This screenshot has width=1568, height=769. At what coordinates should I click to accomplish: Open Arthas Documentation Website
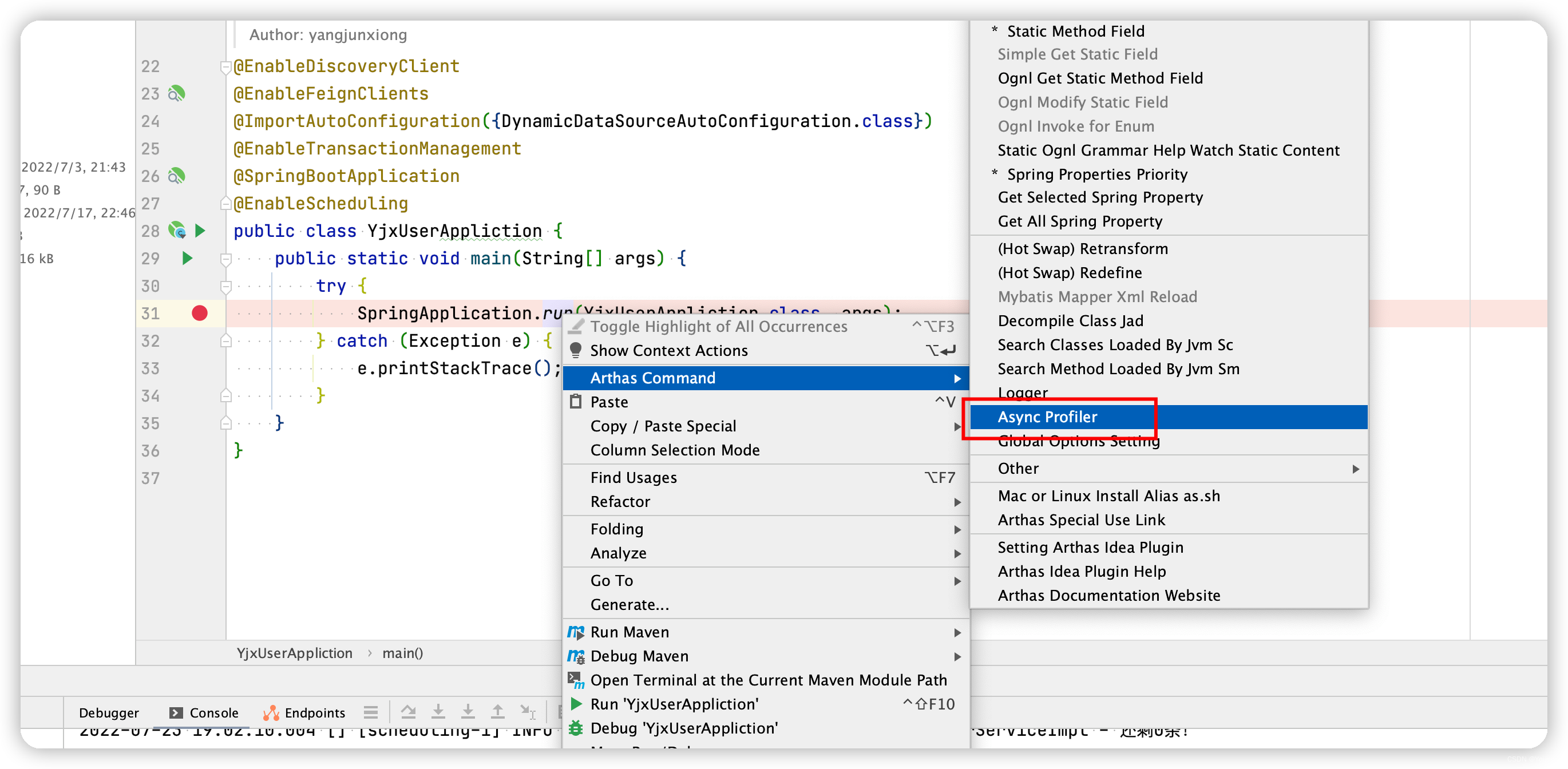point(1169,596)
